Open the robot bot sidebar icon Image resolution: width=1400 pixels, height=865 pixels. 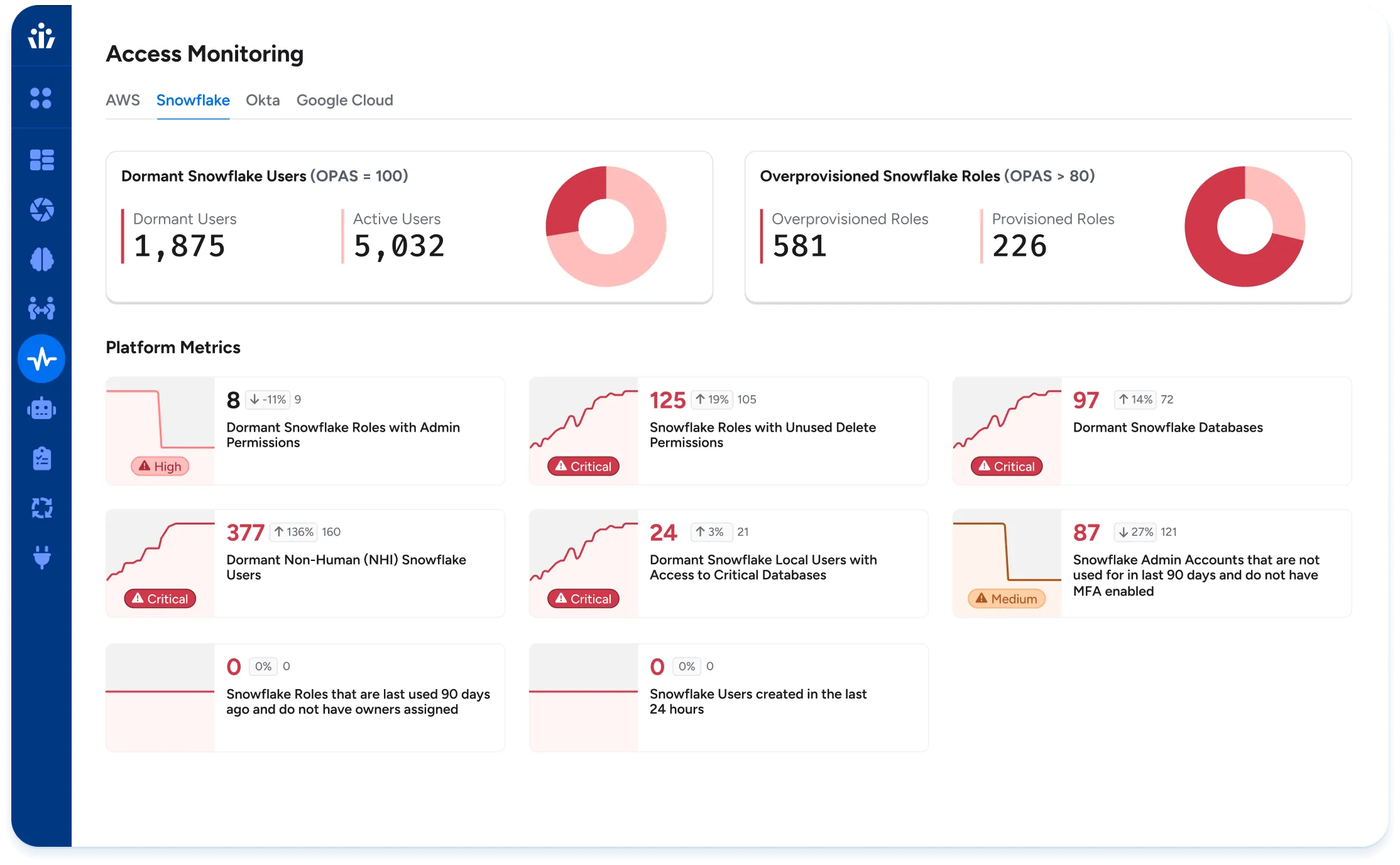tap(41, 409)
